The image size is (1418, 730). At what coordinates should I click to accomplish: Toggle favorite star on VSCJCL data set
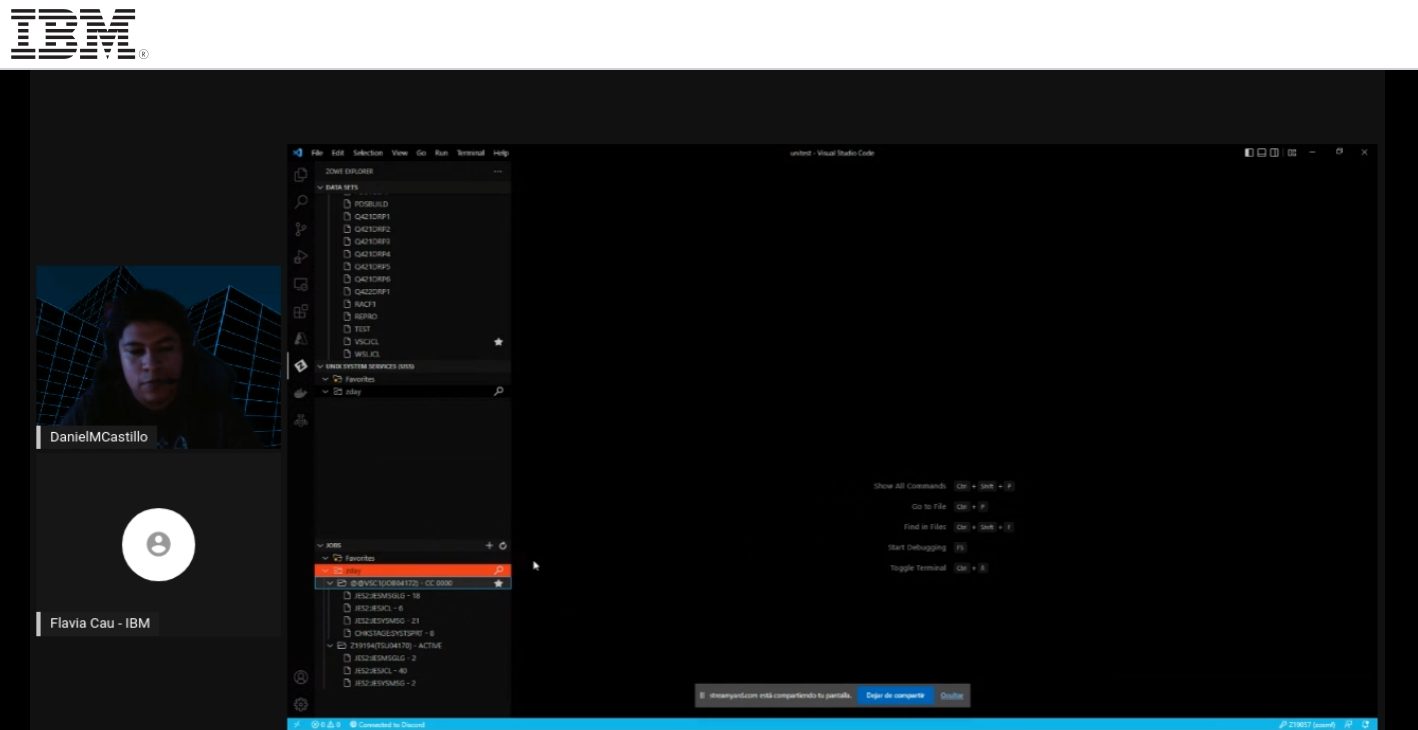(x=498, y=342)
